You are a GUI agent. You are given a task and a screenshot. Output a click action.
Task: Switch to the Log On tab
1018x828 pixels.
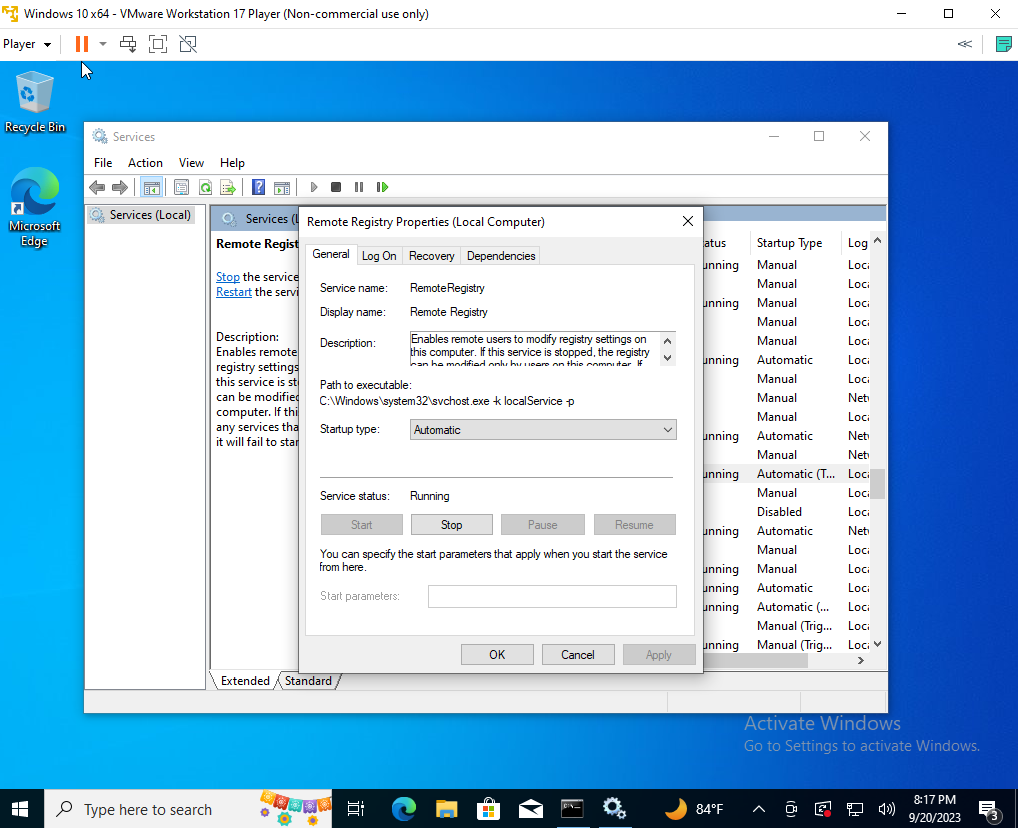click(x=379, y=256)
